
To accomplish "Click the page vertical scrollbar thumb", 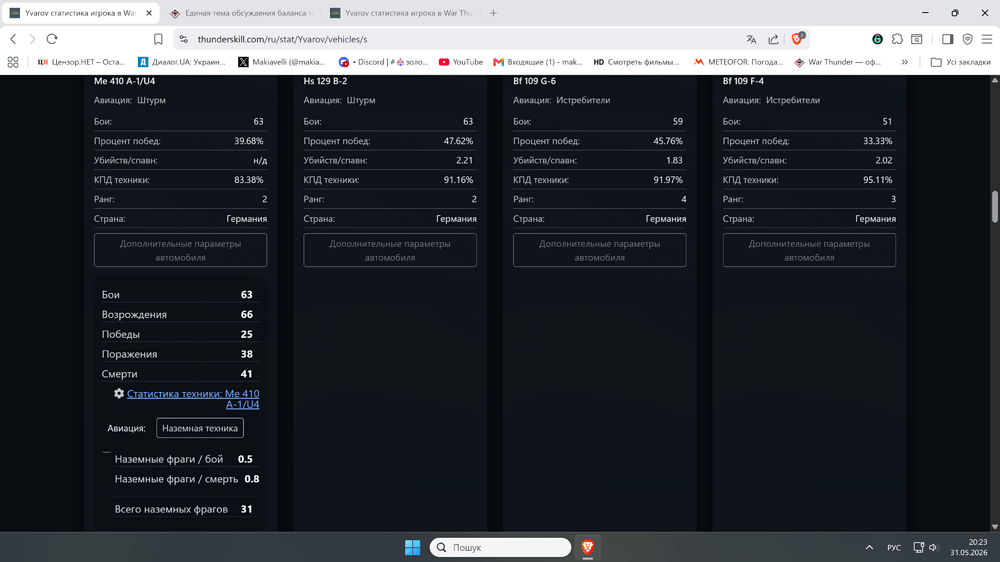I will [x=994, y=207].
